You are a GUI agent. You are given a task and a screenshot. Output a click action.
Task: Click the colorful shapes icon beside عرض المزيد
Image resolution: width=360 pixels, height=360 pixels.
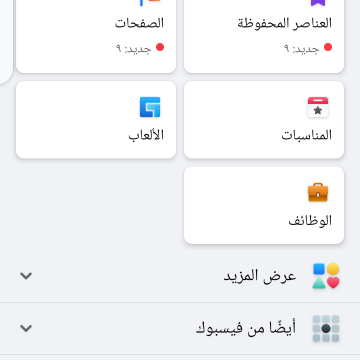coord(326,276)
